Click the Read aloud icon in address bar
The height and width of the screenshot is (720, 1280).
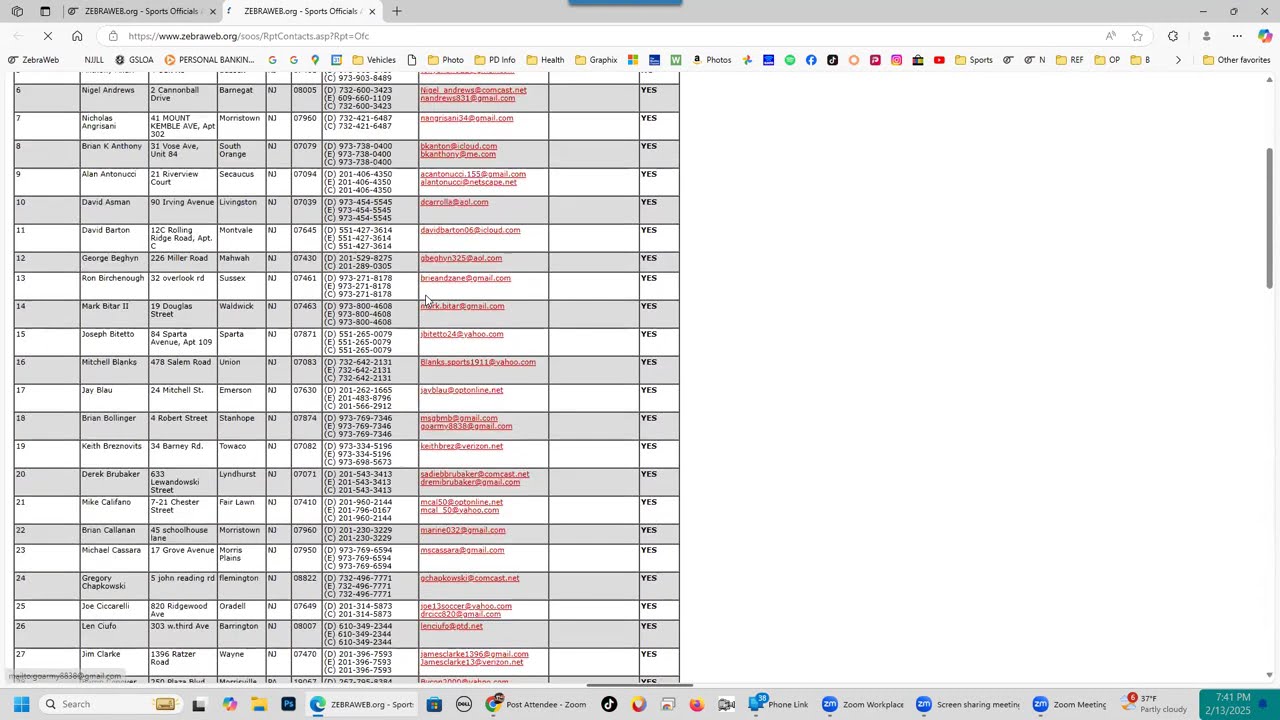click(1111, 36)
